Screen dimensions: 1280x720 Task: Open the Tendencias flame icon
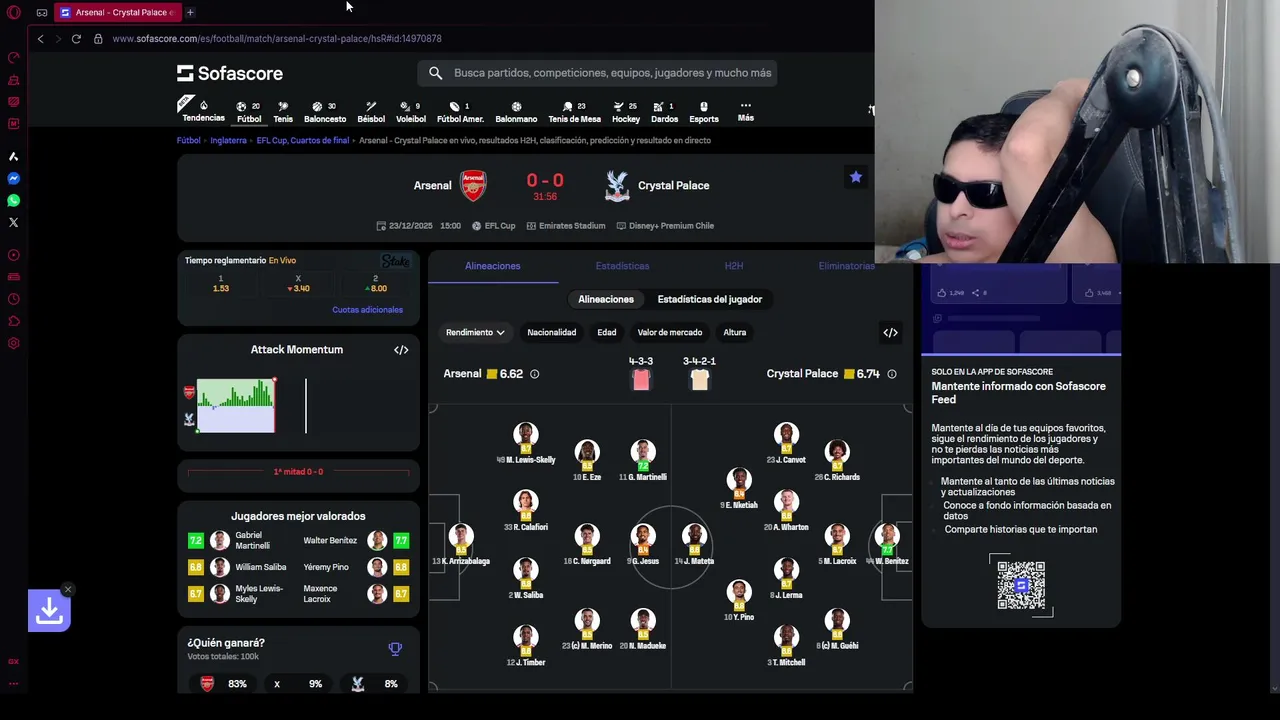coord(203,105)
